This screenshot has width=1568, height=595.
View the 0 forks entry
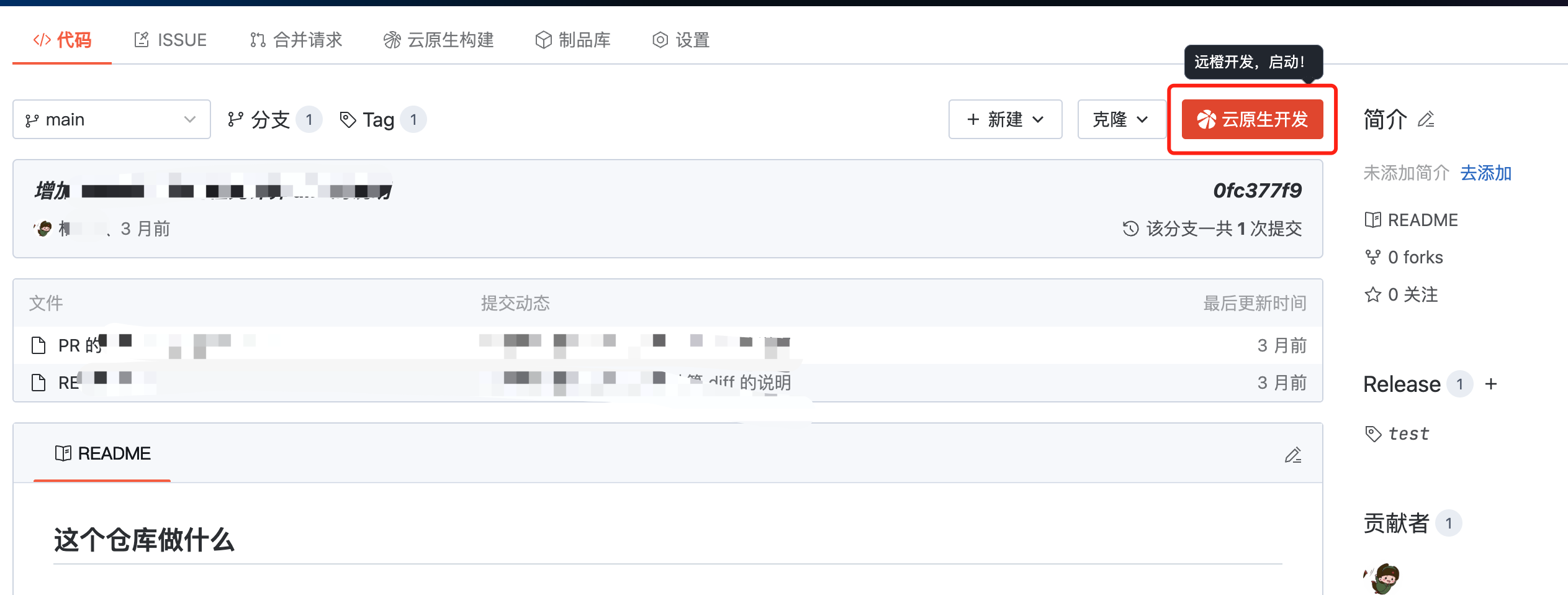(x=1404, y=257)
